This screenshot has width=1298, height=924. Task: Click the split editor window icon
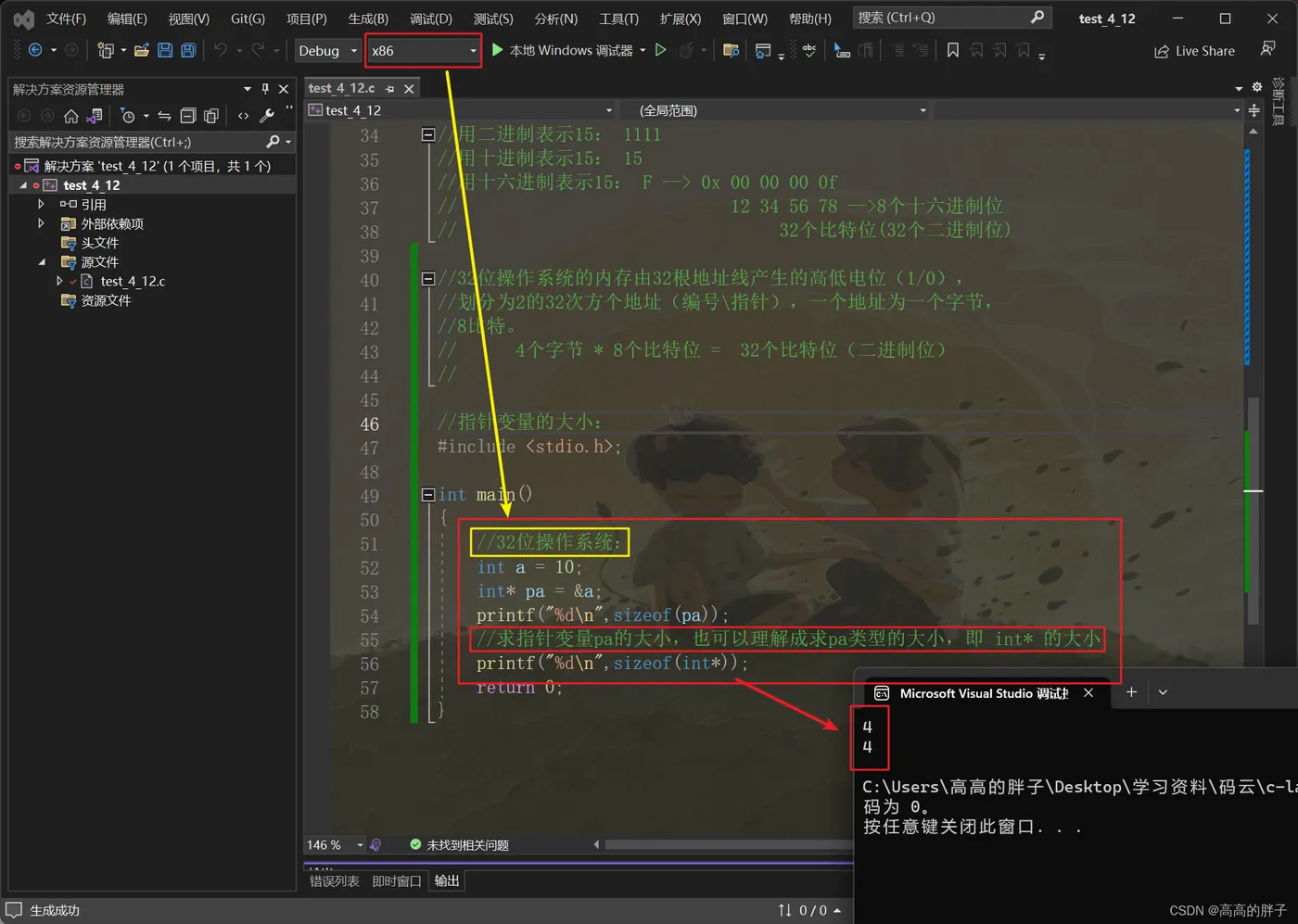click(x=1253, y=110)
